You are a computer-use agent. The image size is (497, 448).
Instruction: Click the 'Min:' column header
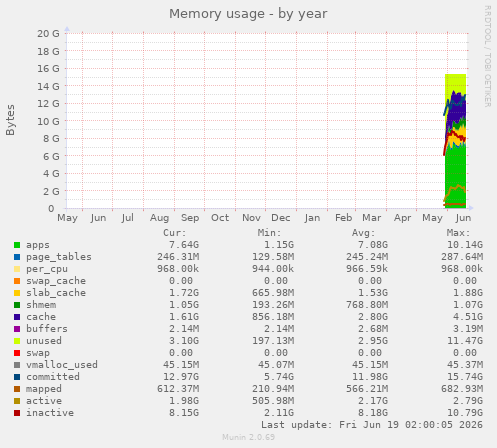point(270,233)
